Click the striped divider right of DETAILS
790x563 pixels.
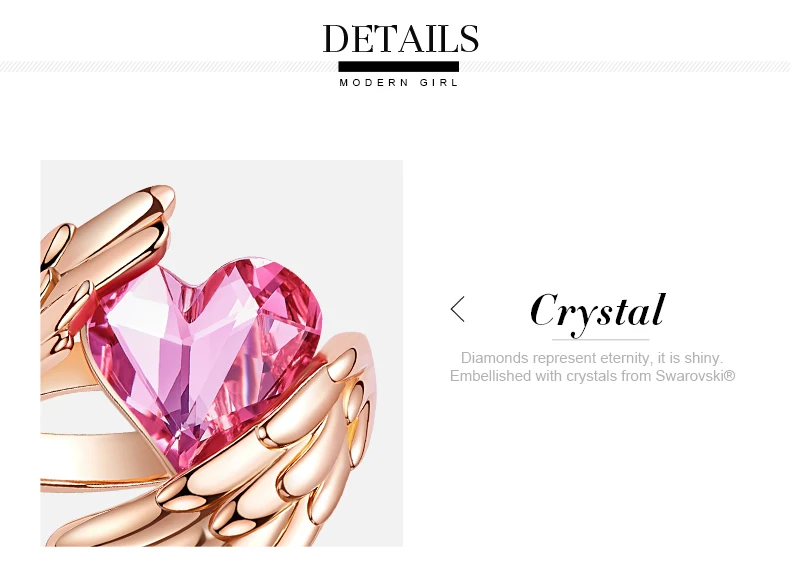click(625, 67)
